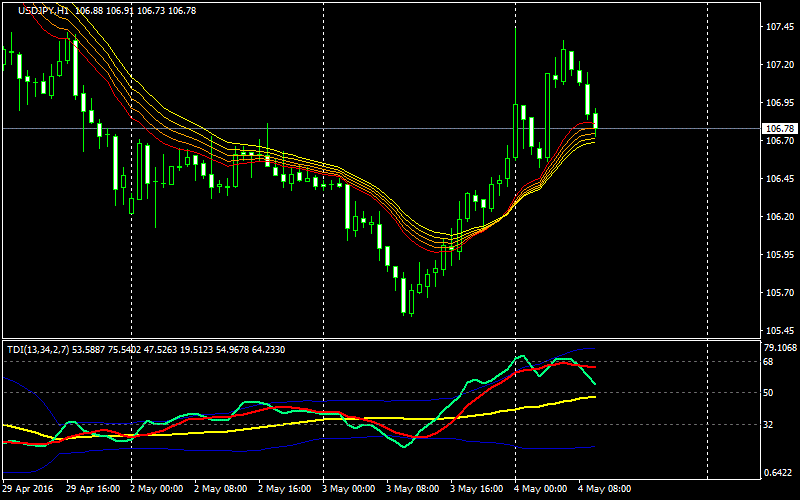The image size is (800, 500).
Task: Click the 29 Apr 16:00 time label
Action: coord(93,489)
